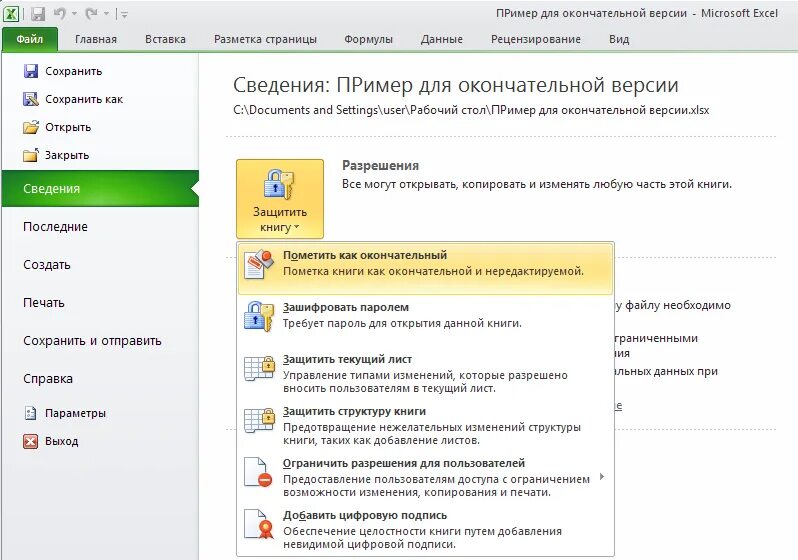Click the file path text below the heading
798x560 pixels.
(x=471, y=110)
